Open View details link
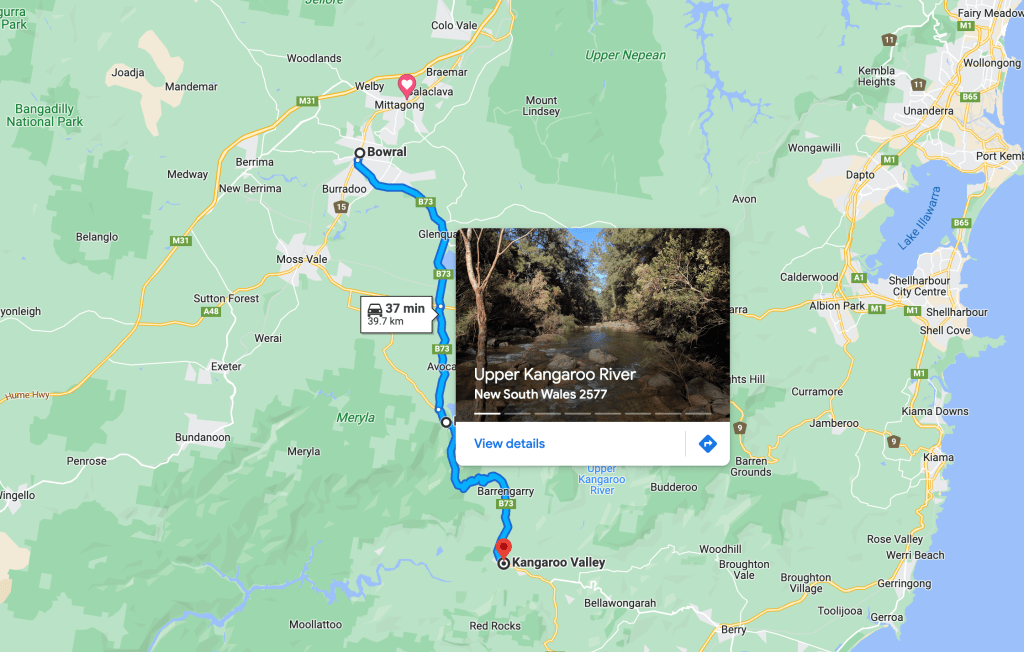 click(509, 444)
